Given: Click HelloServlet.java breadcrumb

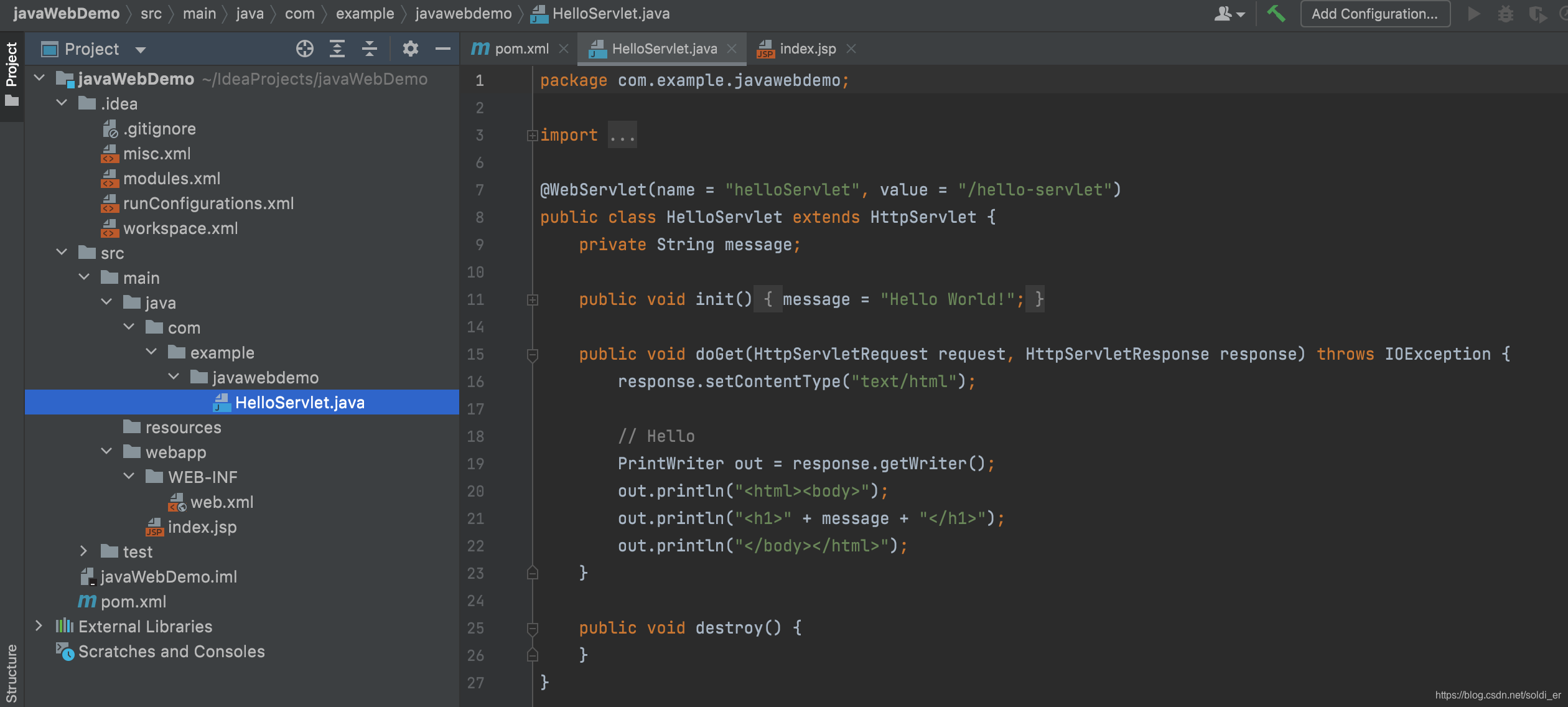Looking at the screenshot, I should pyautogui.click(x=600, y=14).
